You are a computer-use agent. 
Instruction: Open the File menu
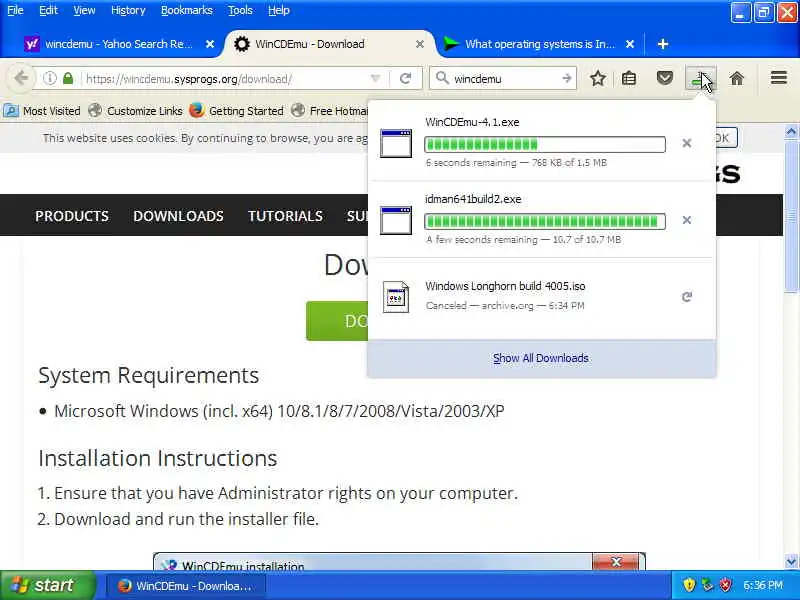click(x=15, y=10)
